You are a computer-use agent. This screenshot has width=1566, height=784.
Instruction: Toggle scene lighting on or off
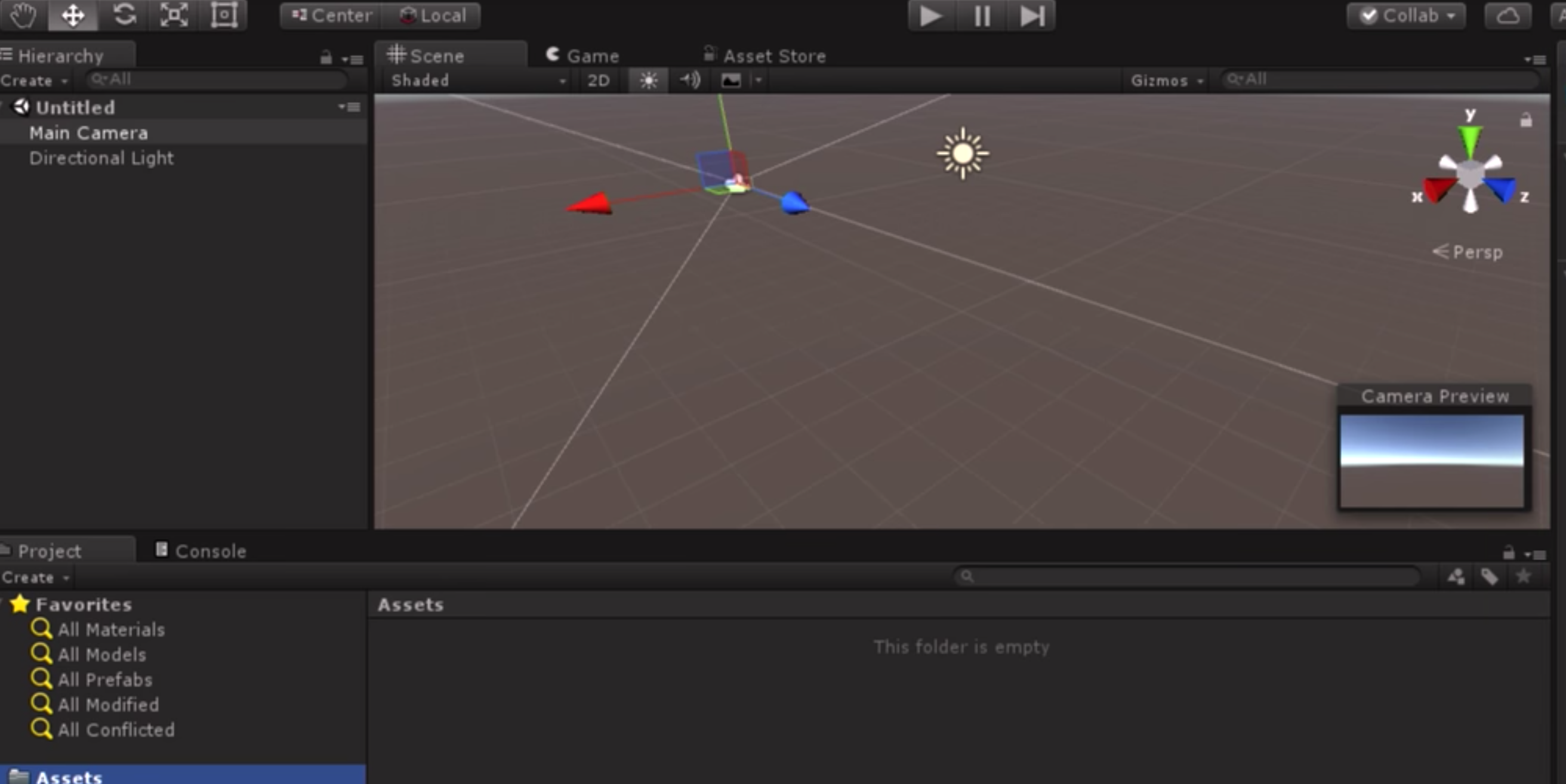648,81
